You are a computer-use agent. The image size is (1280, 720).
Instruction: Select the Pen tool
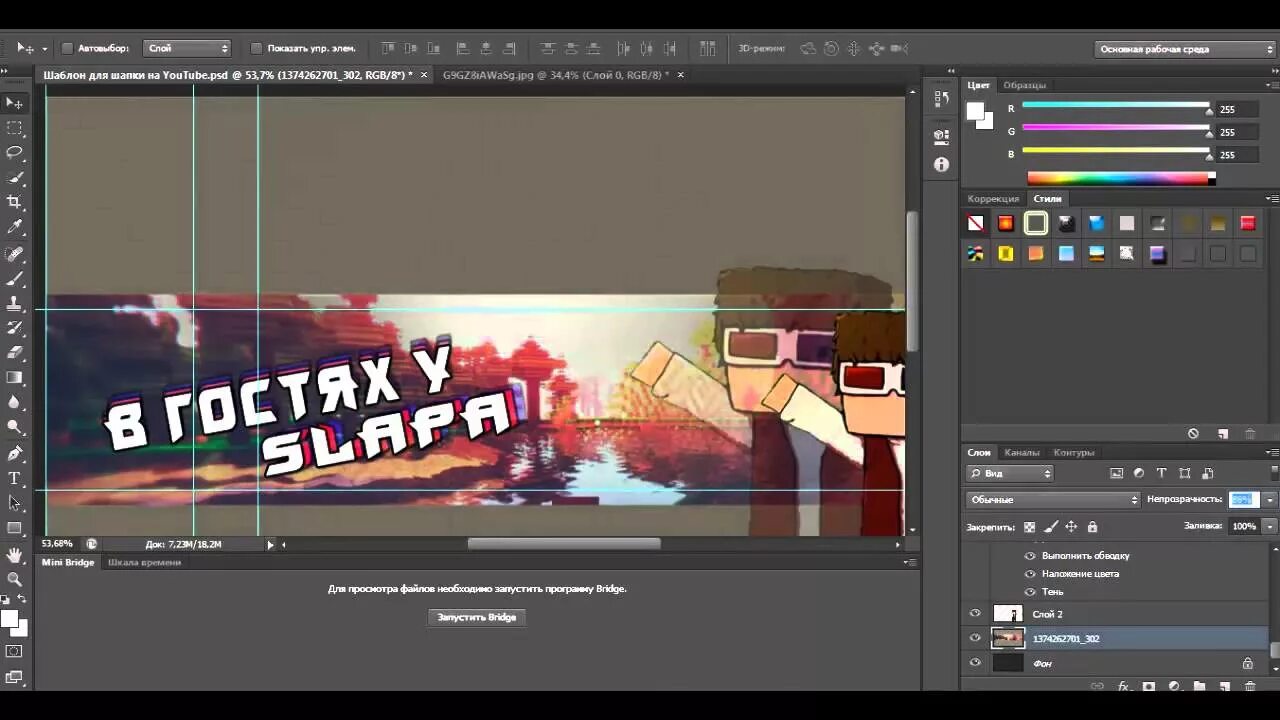click(14, 453)
